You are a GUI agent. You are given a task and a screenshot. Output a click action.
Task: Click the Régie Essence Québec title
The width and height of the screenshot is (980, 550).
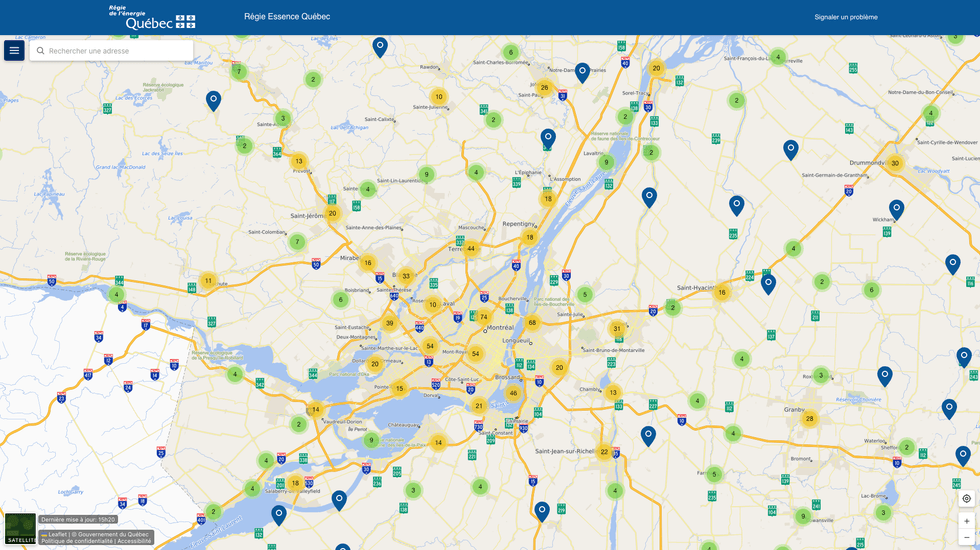coord(287,17)
